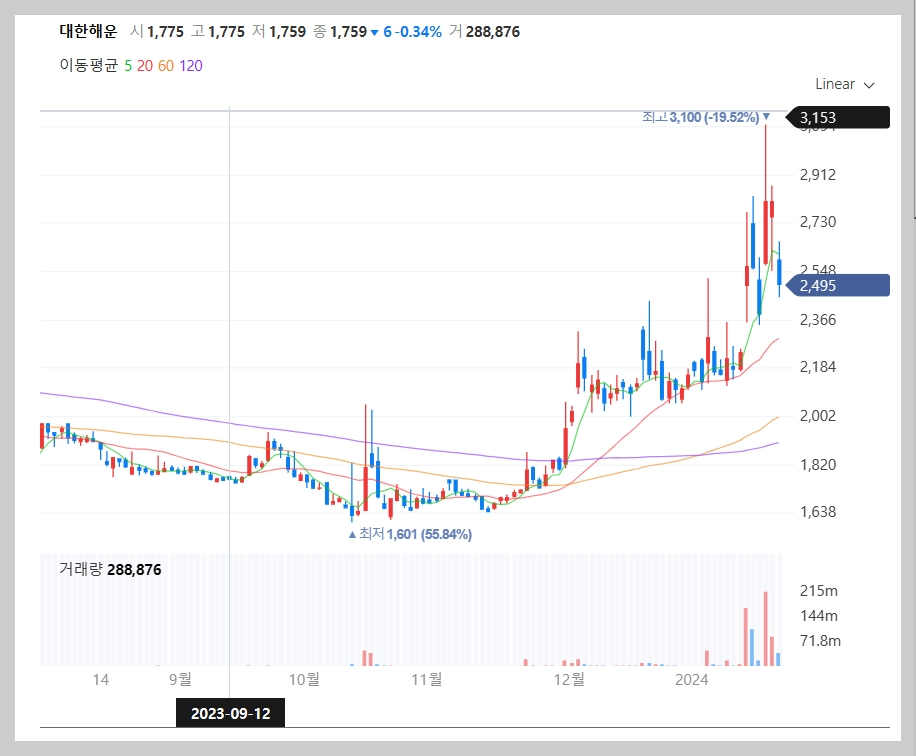Click the 12월 axis label

point(569,679)
